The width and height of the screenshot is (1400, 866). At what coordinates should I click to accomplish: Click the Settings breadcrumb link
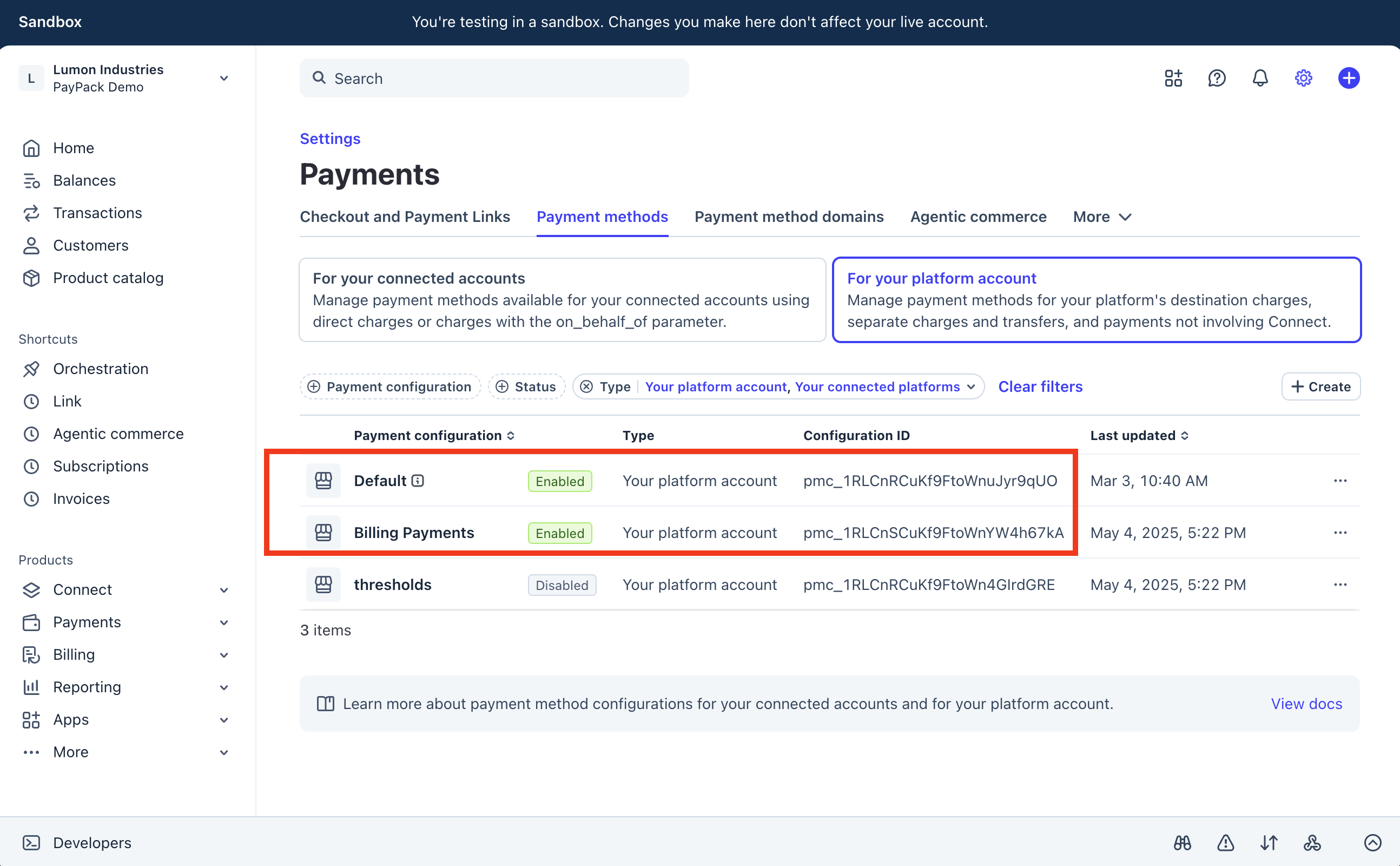[329, 139]
